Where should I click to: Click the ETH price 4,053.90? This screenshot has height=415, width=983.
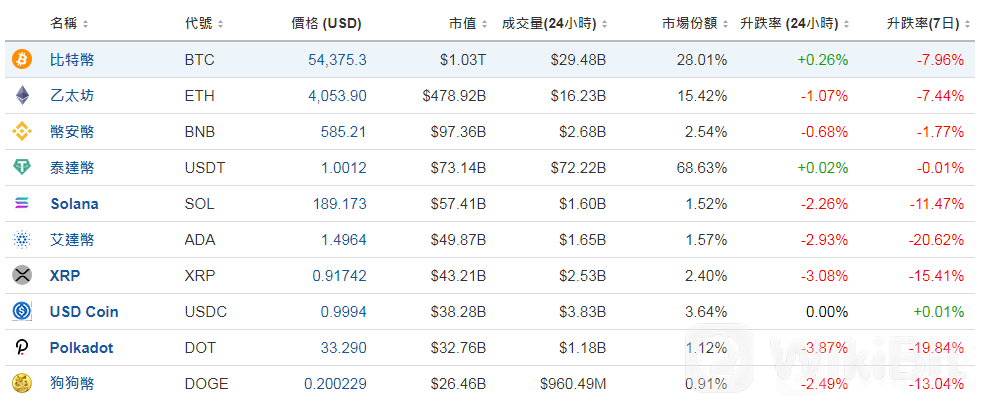[x=337, y=95]
